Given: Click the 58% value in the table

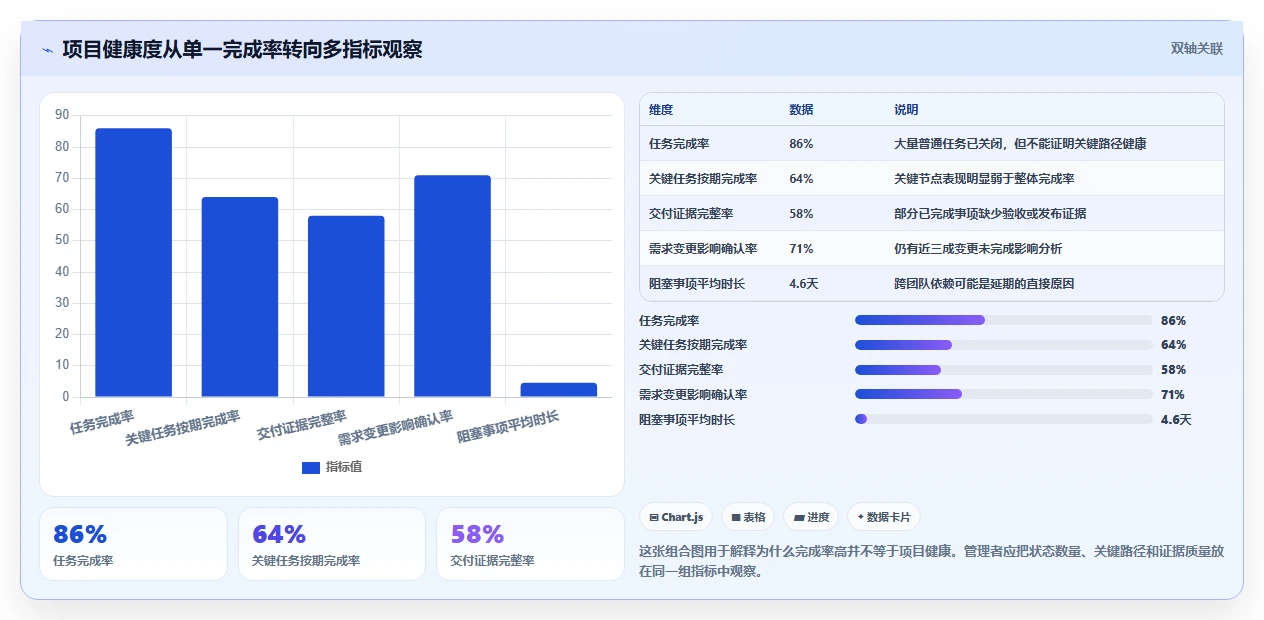Looking at the screenshot, I should 801,214.
